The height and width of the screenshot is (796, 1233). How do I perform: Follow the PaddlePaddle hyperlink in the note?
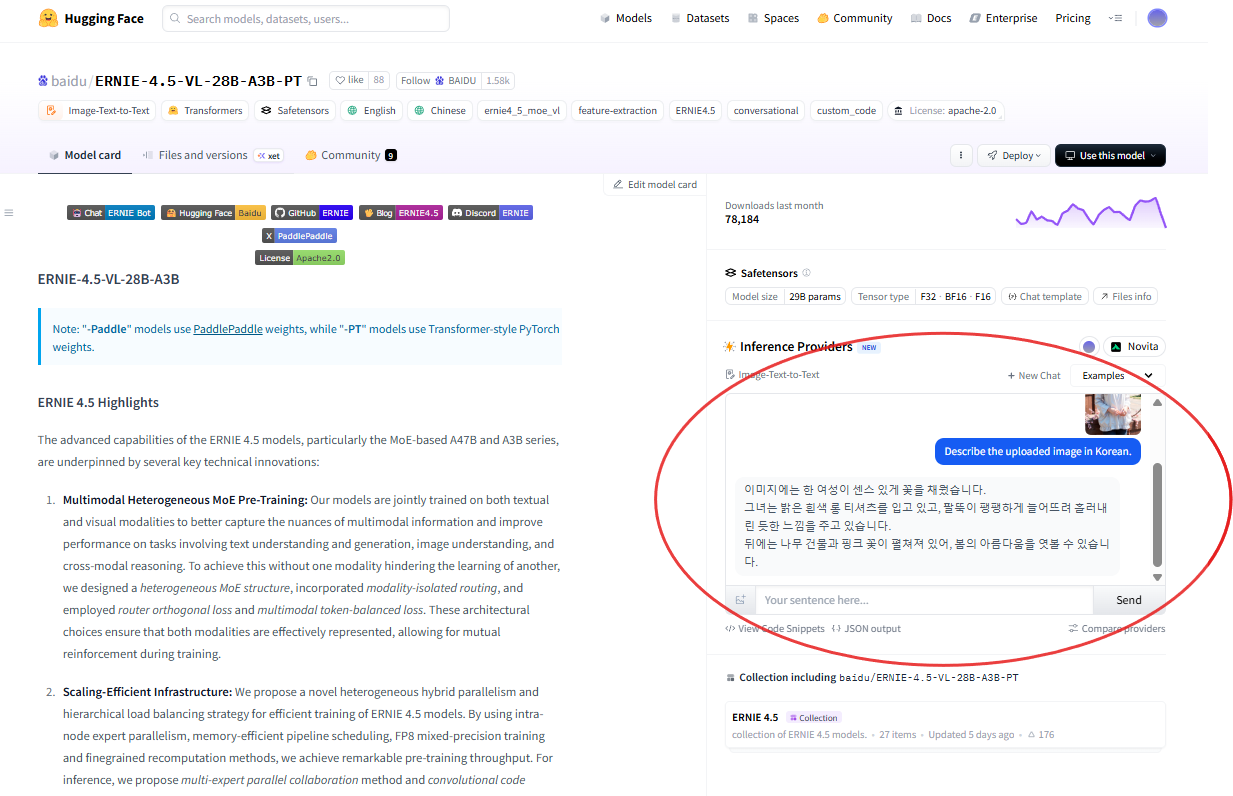point(228,329)
